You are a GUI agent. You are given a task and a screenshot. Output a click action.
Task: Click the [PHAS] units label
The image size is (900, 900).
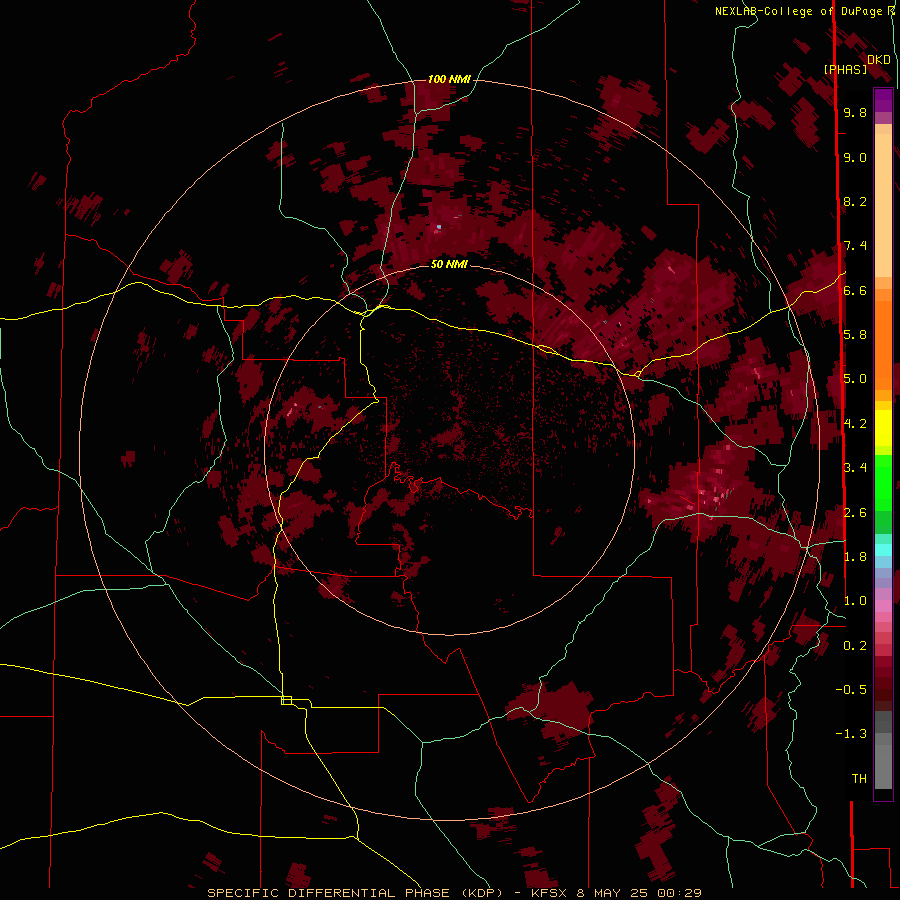846,69
